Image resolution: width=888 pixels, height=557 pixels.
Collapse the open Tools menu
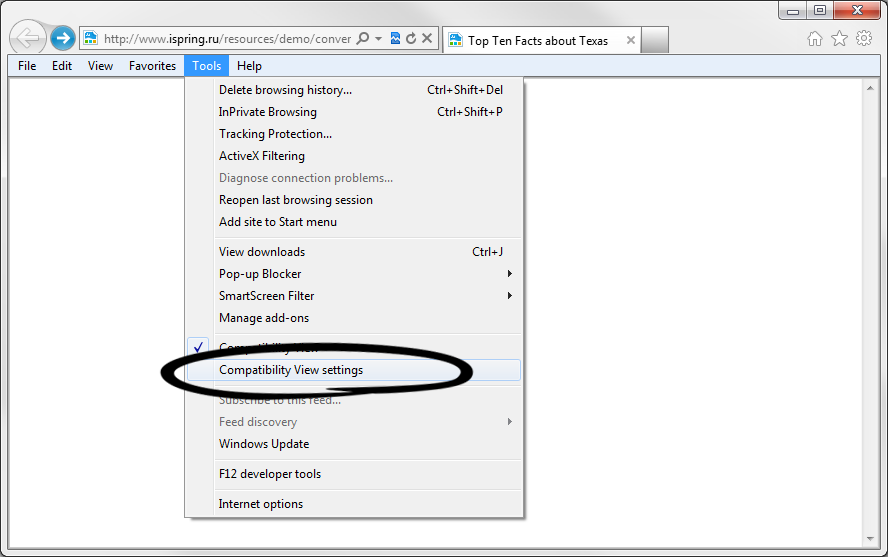(x=207, y=66)
